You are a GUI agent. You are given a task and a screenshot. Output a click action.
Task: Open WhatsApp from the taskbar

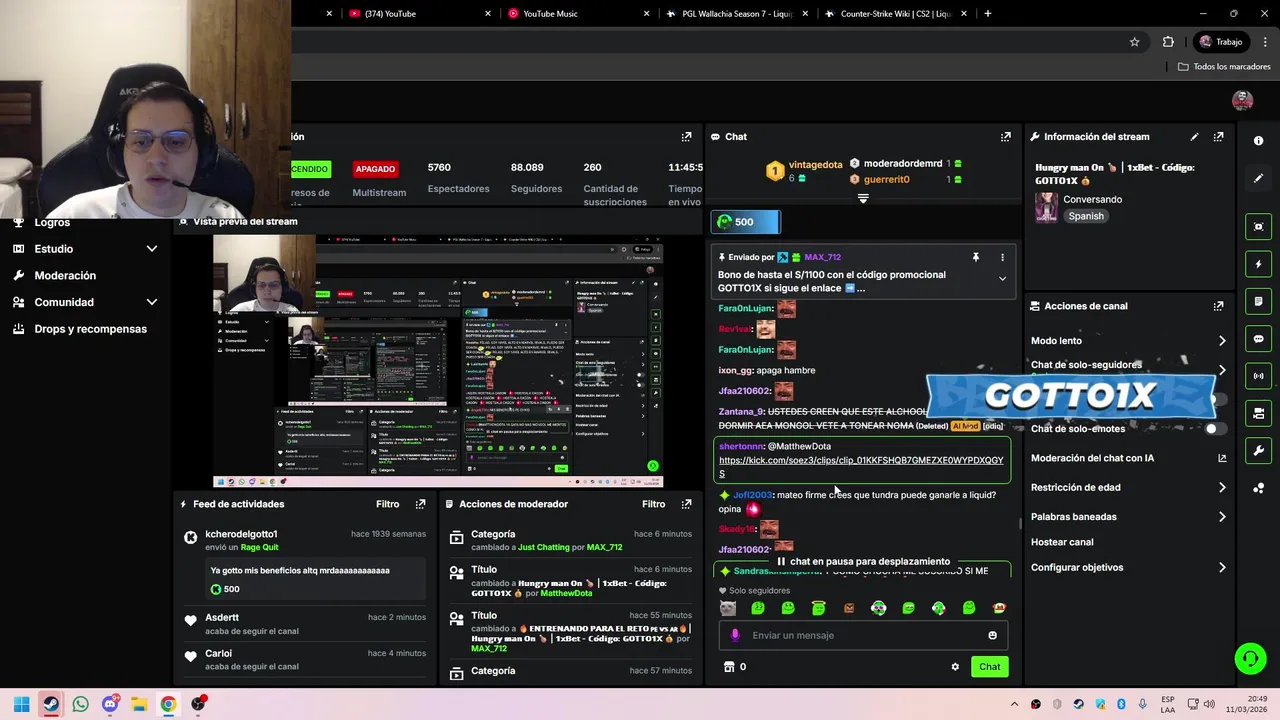point(80,704)
